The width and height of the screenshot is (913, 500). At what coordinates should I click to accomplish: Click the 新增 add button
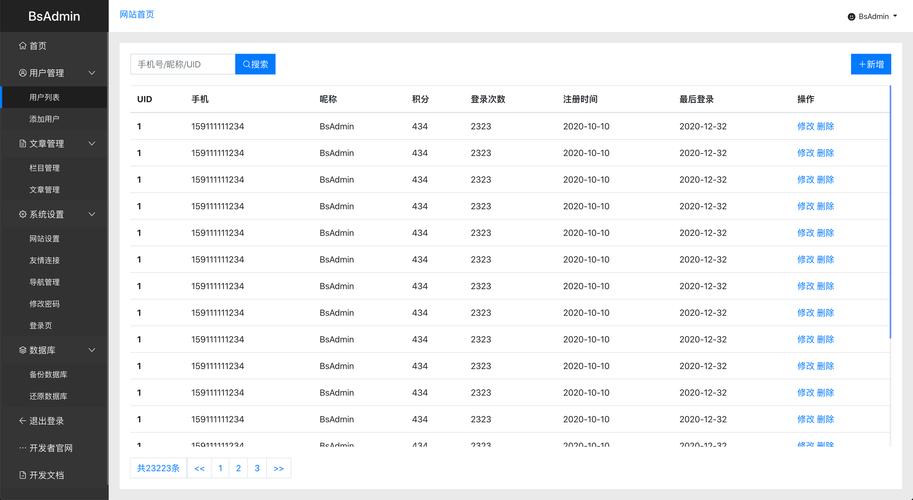pos(870,64)
